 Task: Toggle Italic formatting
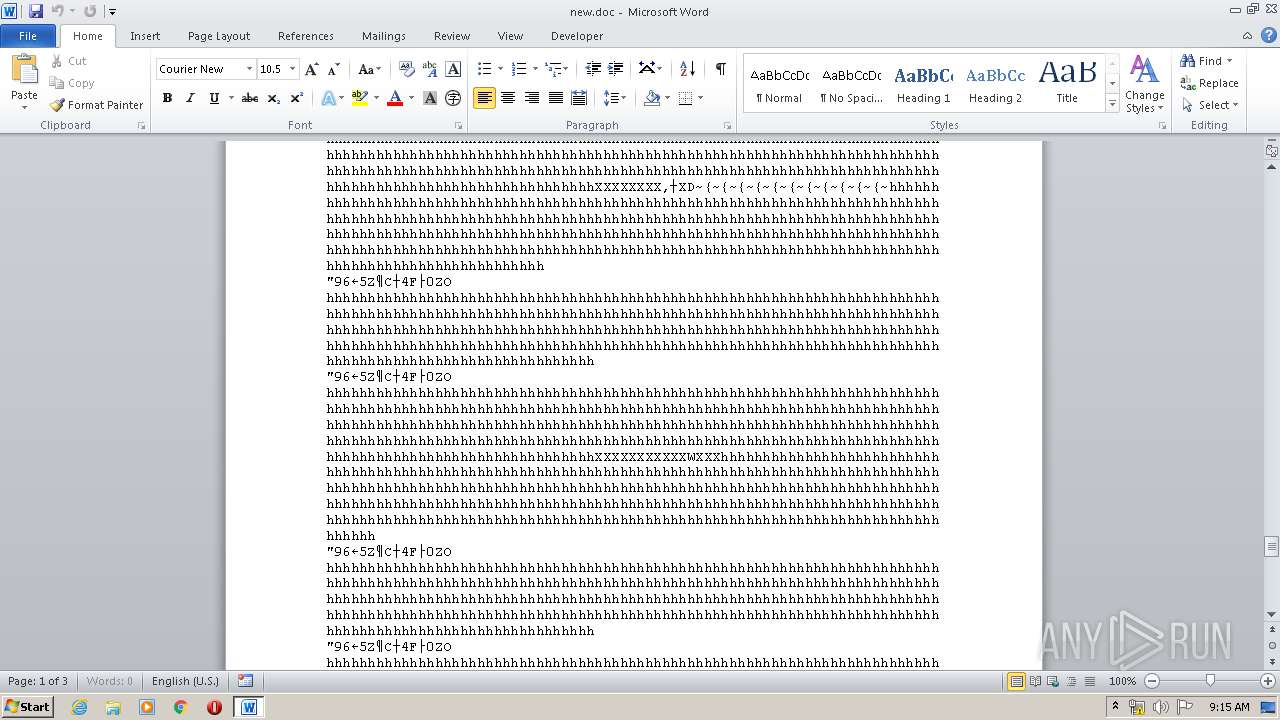point(190,98)
